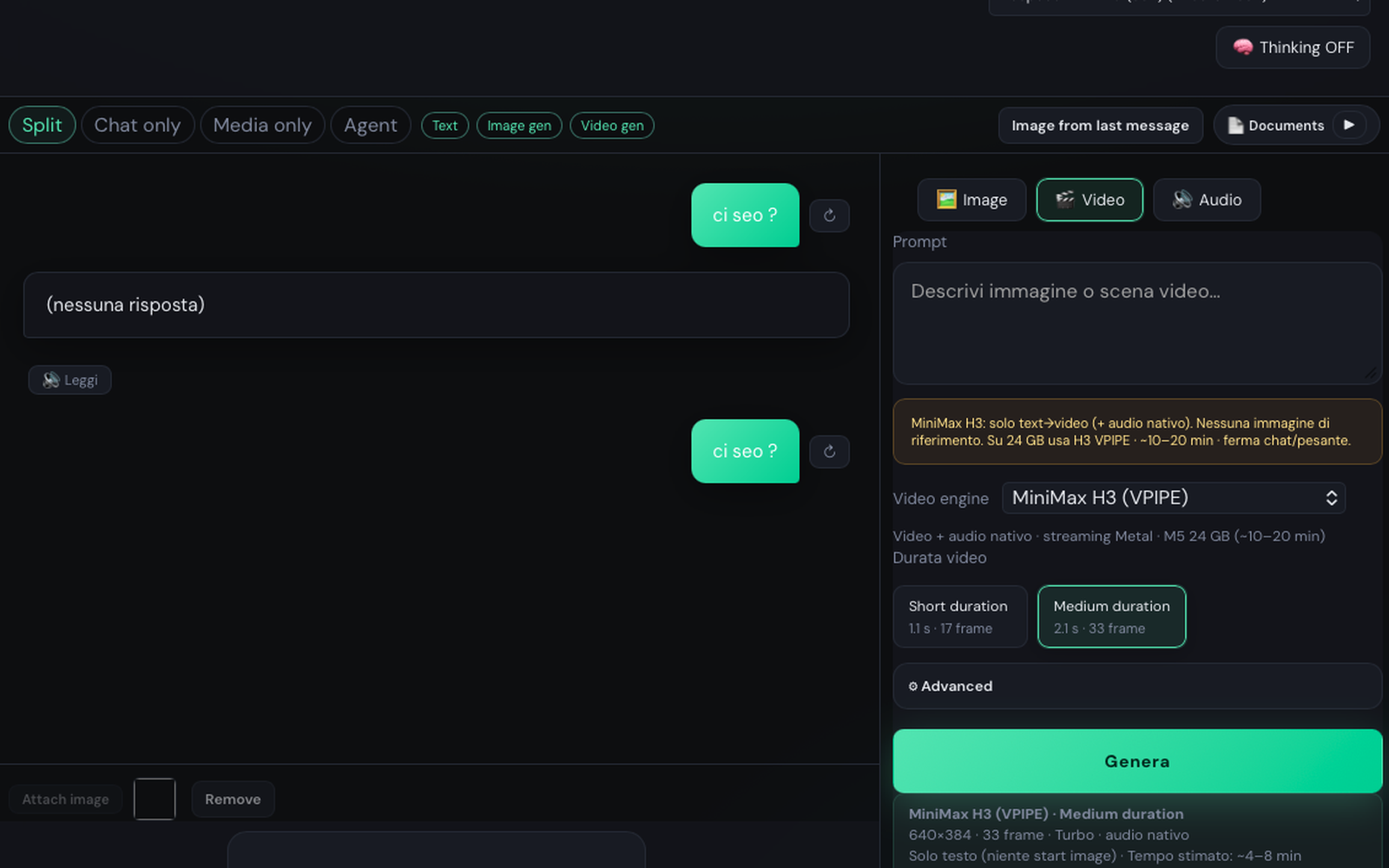Click the attached image thumbnail box
Viewport: 1389px width, 868px height.
click(x=155, y=799)
